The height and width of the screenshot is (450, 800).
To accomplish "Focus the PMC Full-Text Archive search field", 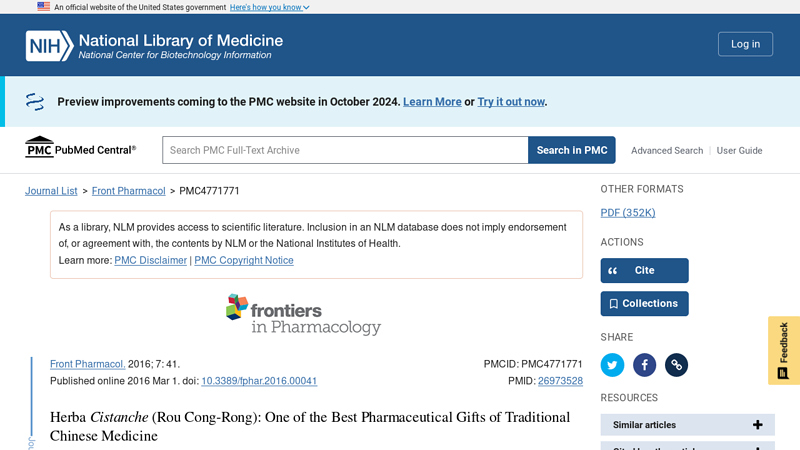I will click(x=345, y=150).
